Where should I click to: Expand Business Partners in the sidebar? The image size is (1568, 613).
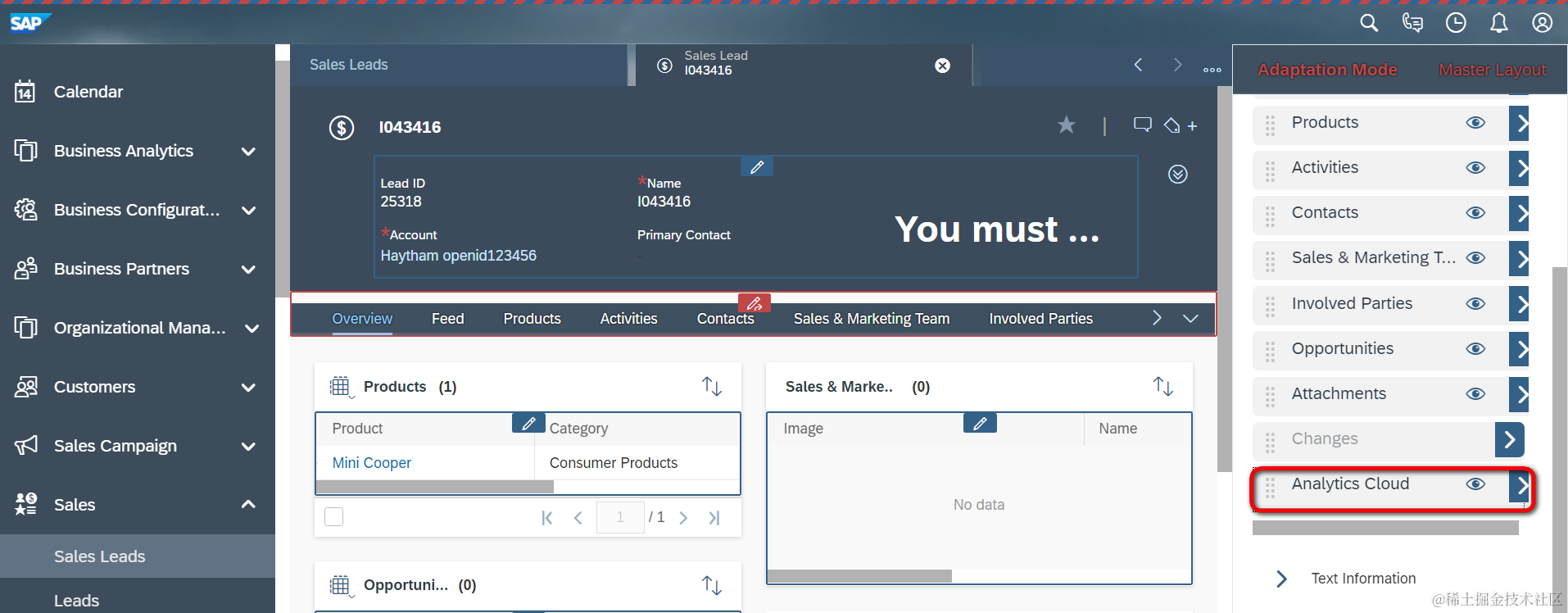[x=248, y=270]
